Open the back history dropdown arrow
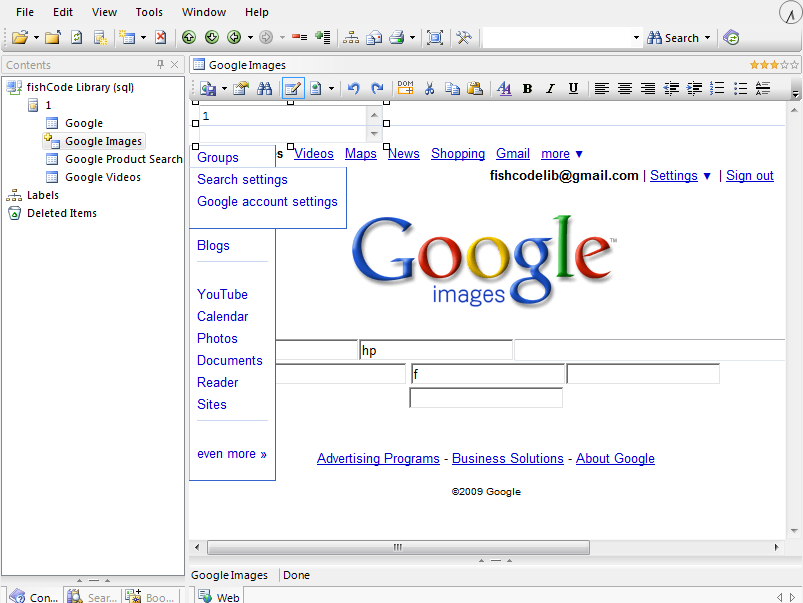This screenshot has height=603, width=803. (250, 37)
